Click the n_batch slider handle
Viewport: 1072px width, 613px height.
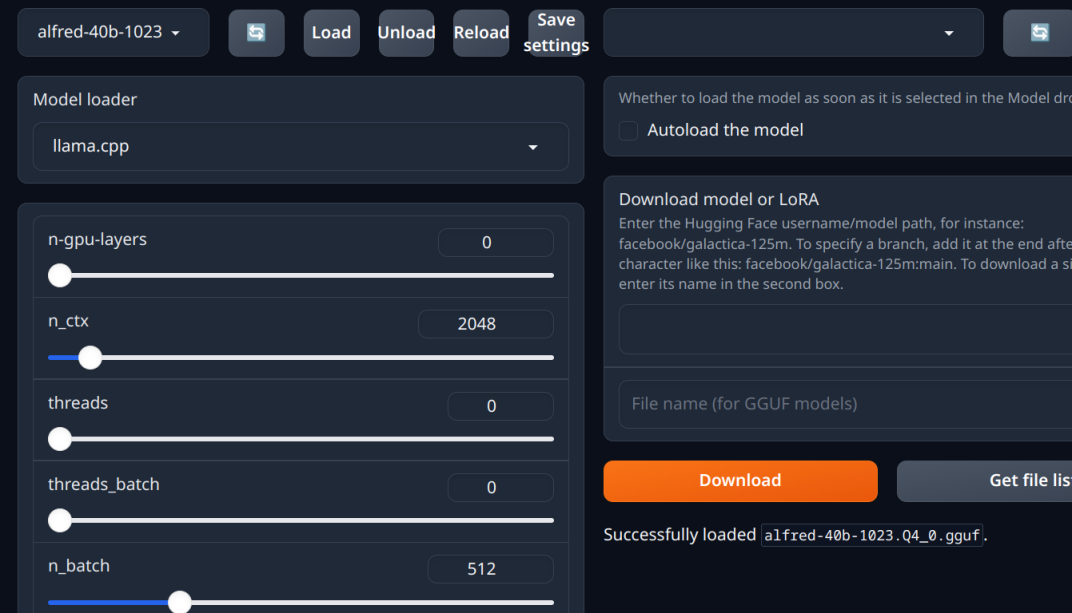[180, 602]
